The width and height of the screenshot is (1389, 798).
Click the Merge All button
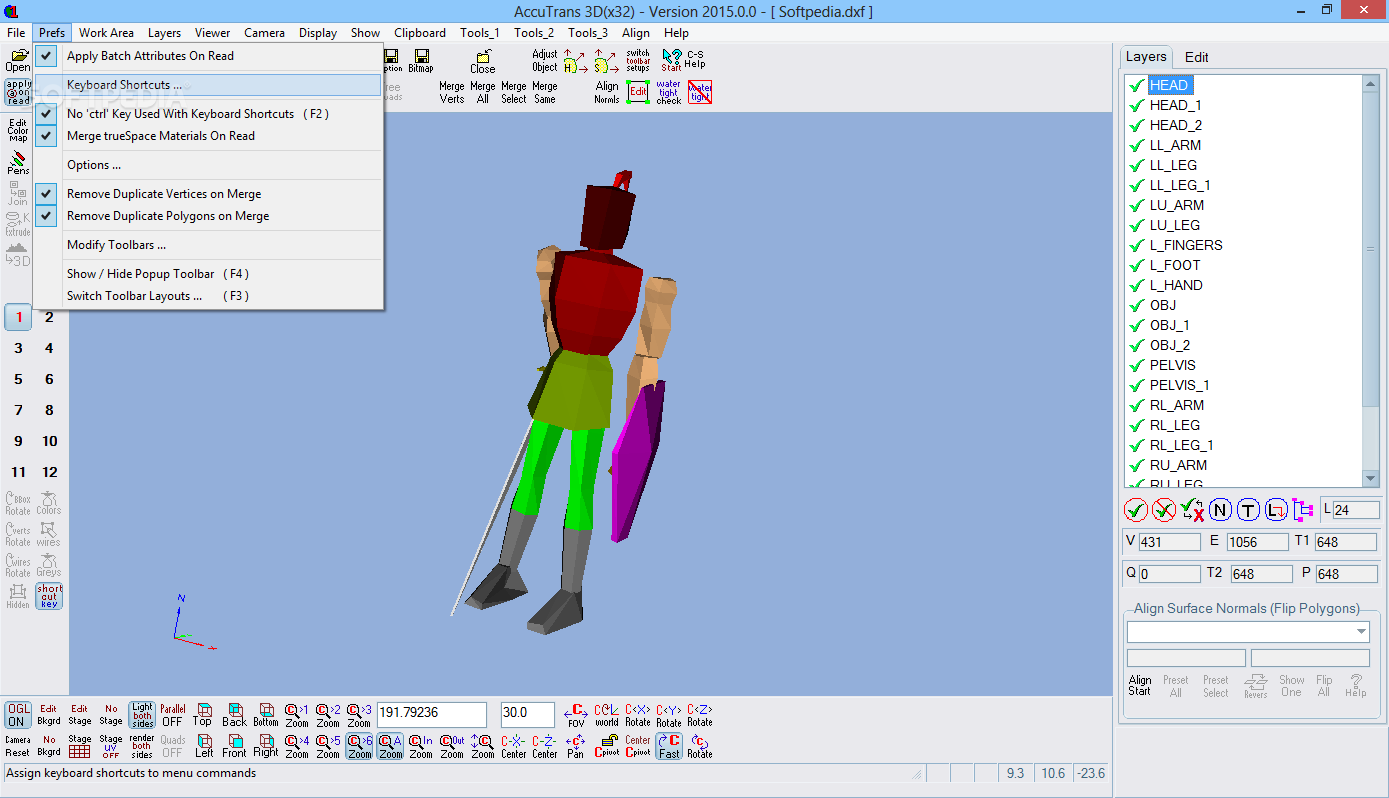[483, 92]
